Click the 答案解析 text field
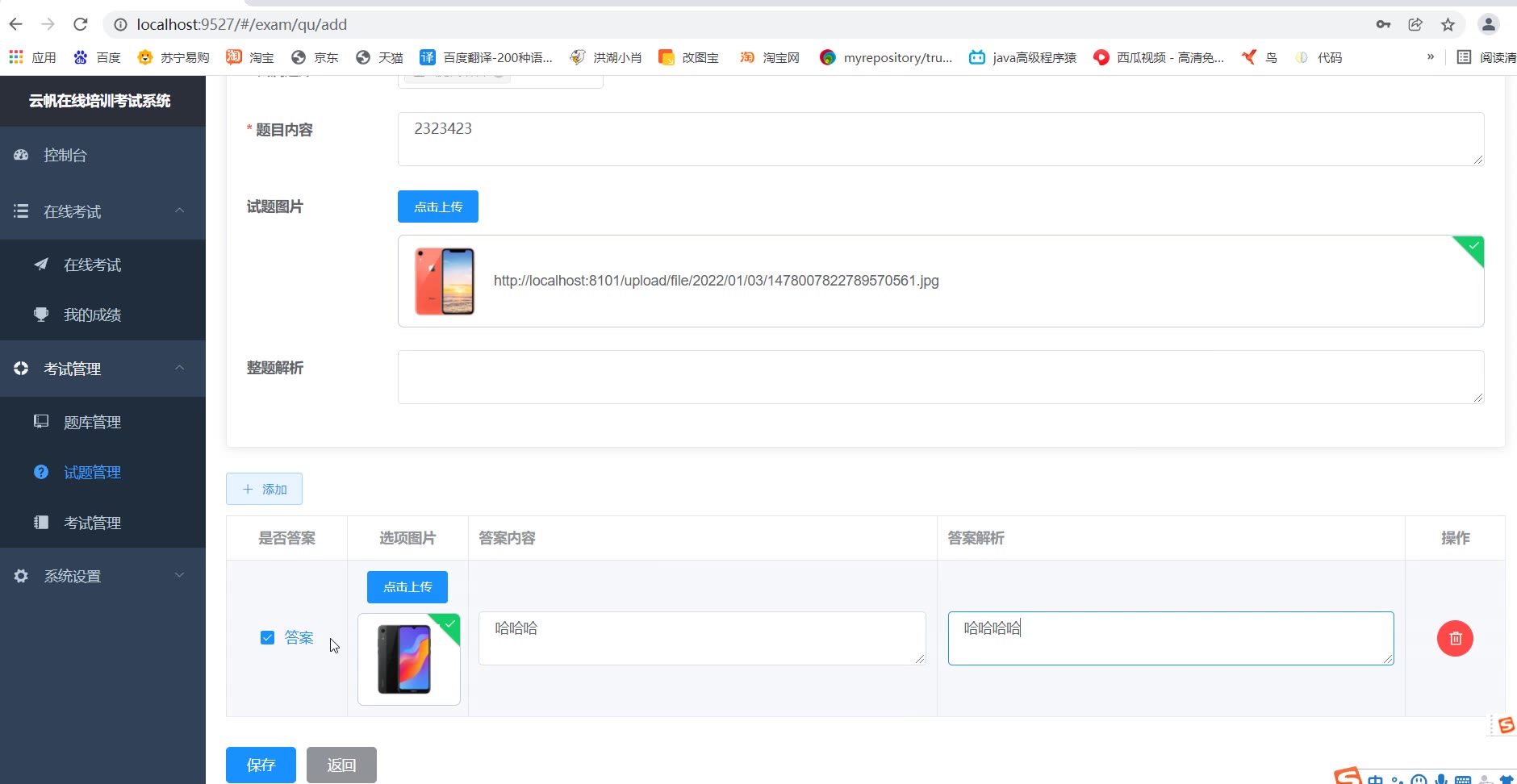Viewport: 1517px width, 784px height. (x=1171, y=638)
